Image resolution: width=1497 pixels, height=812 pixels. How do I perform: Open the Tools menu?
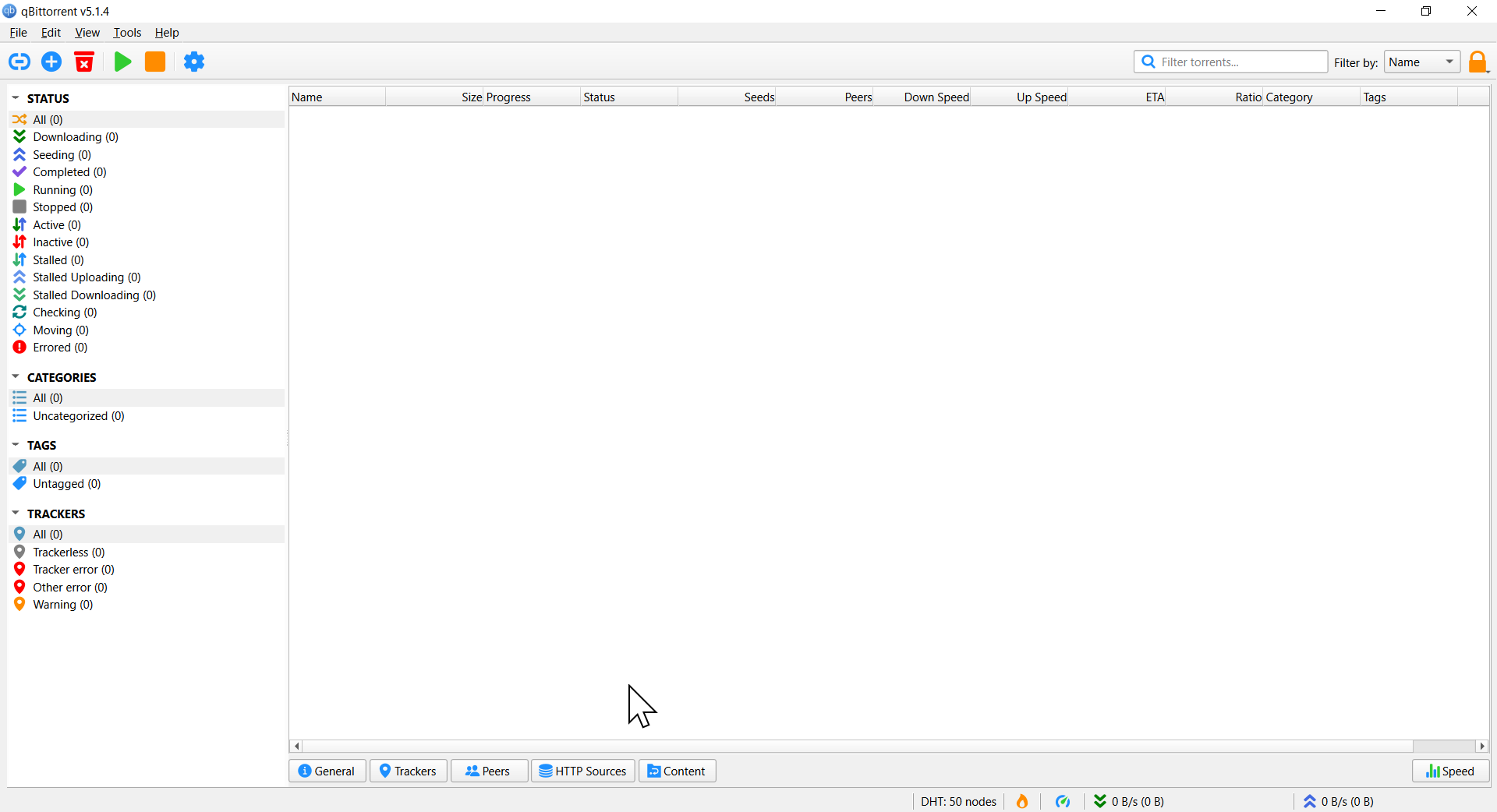127,33
